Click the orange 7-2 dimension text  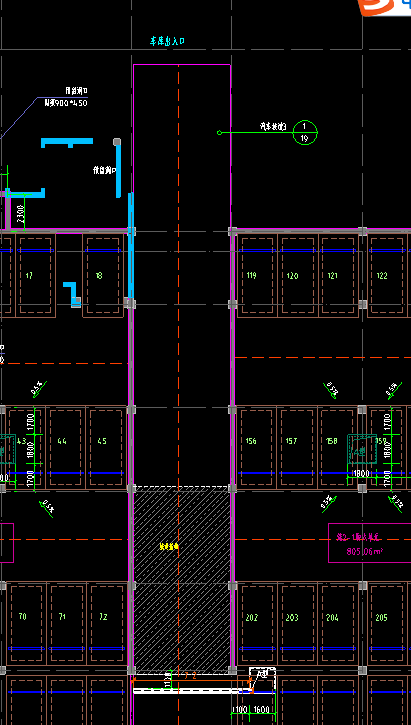(x=190, y=676)
